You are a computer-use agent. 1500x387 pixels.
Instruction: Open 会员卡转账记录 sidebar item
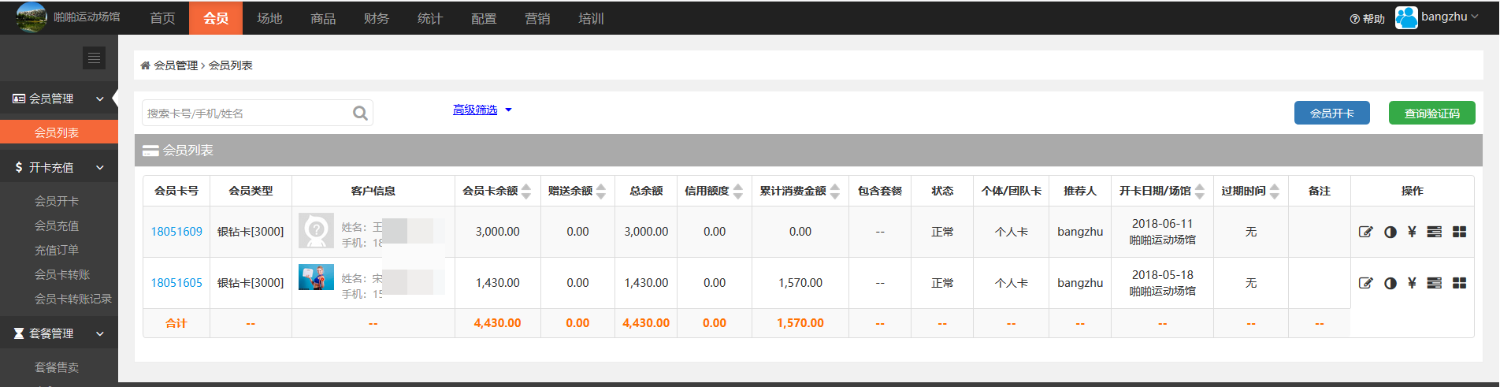pos(73,298)
